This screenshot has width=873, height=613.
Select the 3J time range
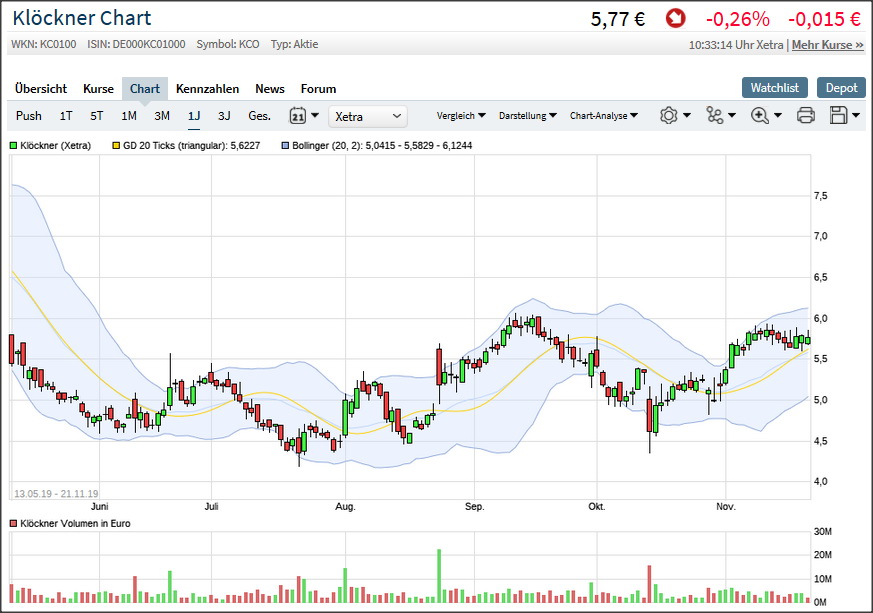click(x=224, y=116)
